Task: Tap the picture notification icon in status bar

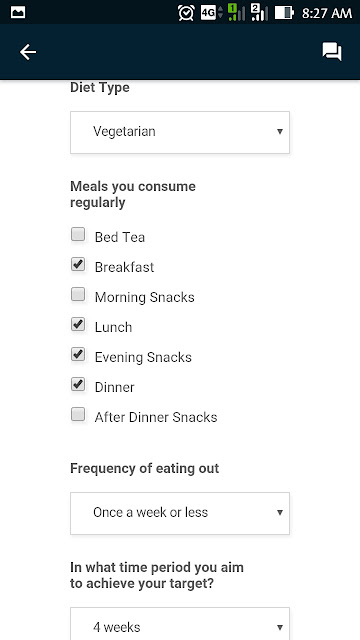Action: 18,12
